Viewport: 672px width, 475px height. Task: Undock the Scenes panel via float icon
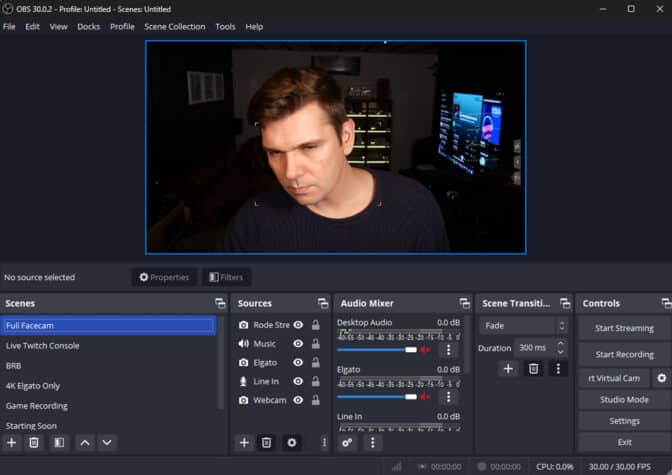point(220,303)
